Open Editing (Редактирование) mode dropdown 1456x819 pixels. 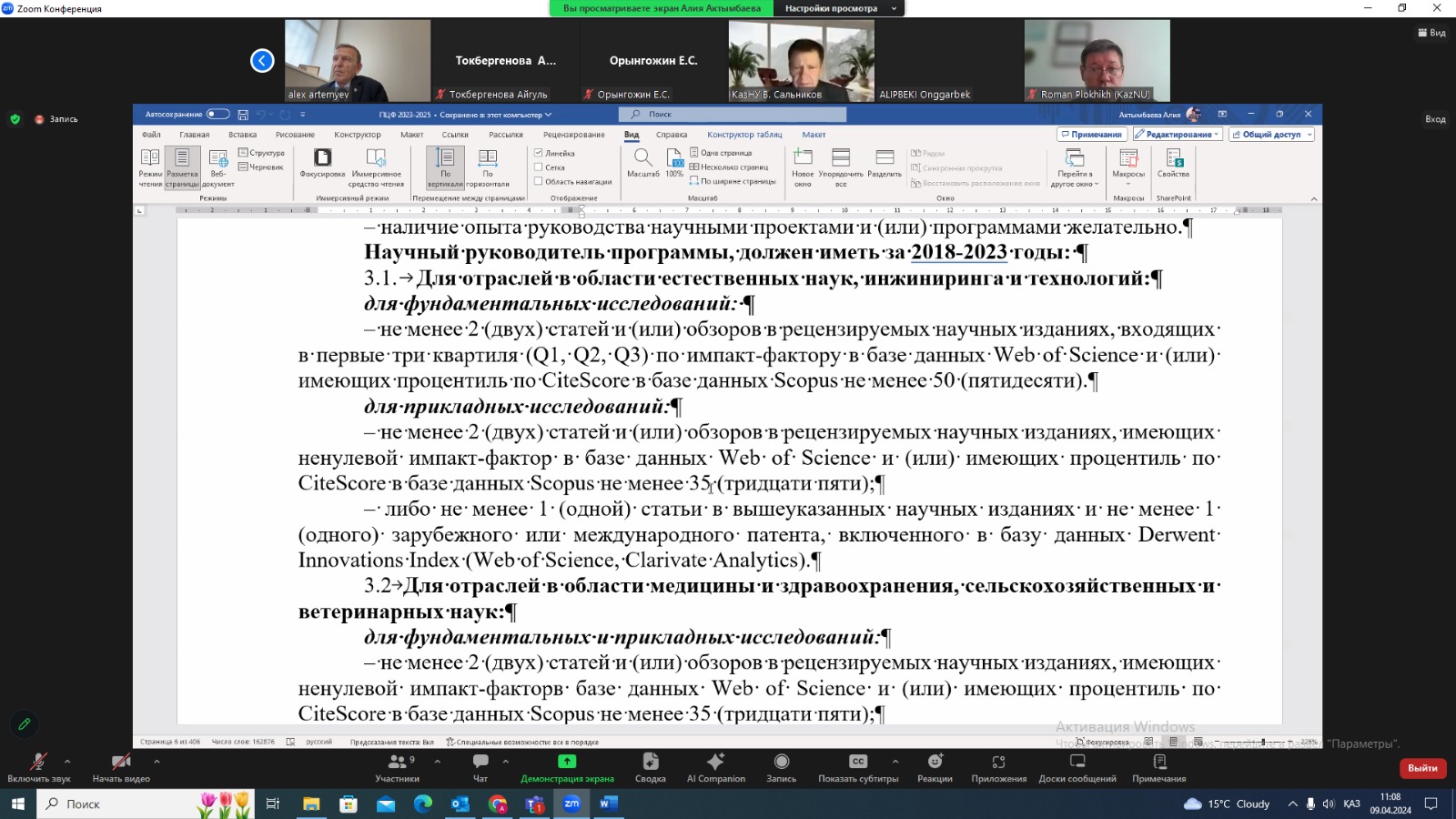(1178, 135)
